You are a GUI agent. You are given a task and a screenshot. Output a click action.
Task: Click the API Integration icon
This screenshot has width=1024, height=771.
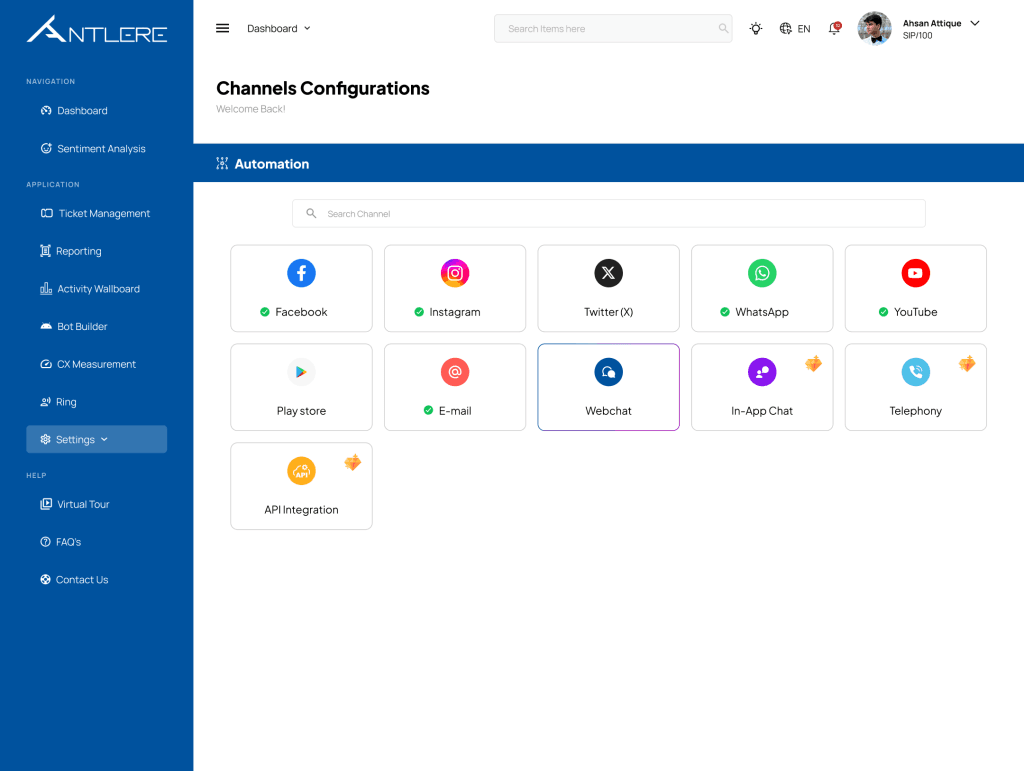tap(301, 471)
